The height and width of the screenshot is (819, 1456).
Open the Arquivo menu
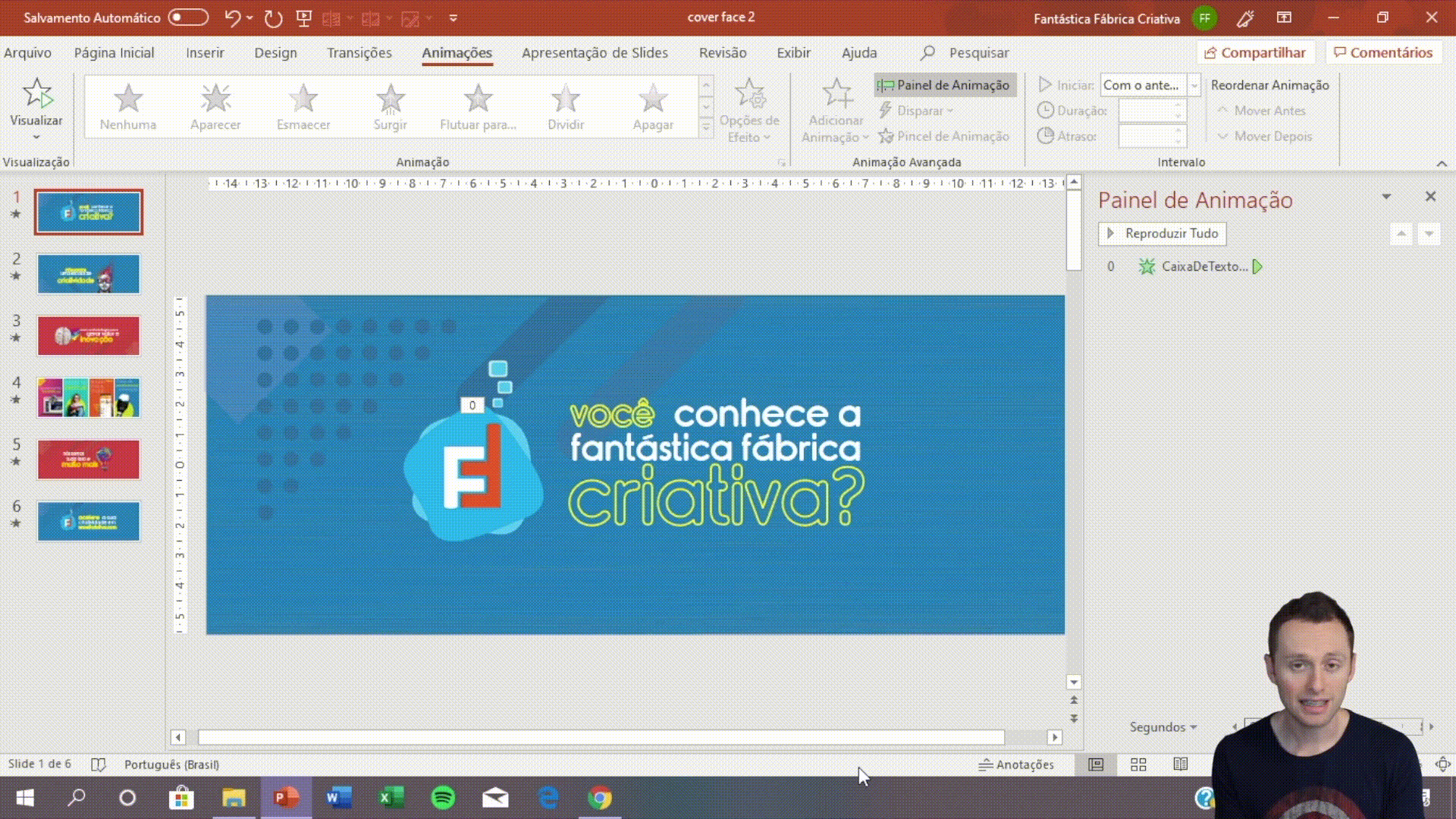pyautogui.click(x=27, y=52)
